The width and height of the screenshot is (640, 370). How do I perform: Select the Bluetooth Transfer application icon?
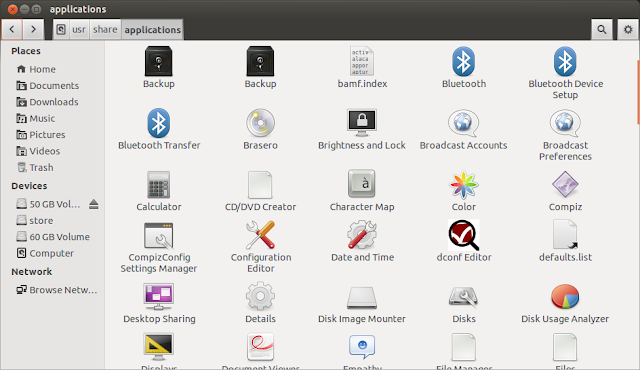tap(158, 123)
